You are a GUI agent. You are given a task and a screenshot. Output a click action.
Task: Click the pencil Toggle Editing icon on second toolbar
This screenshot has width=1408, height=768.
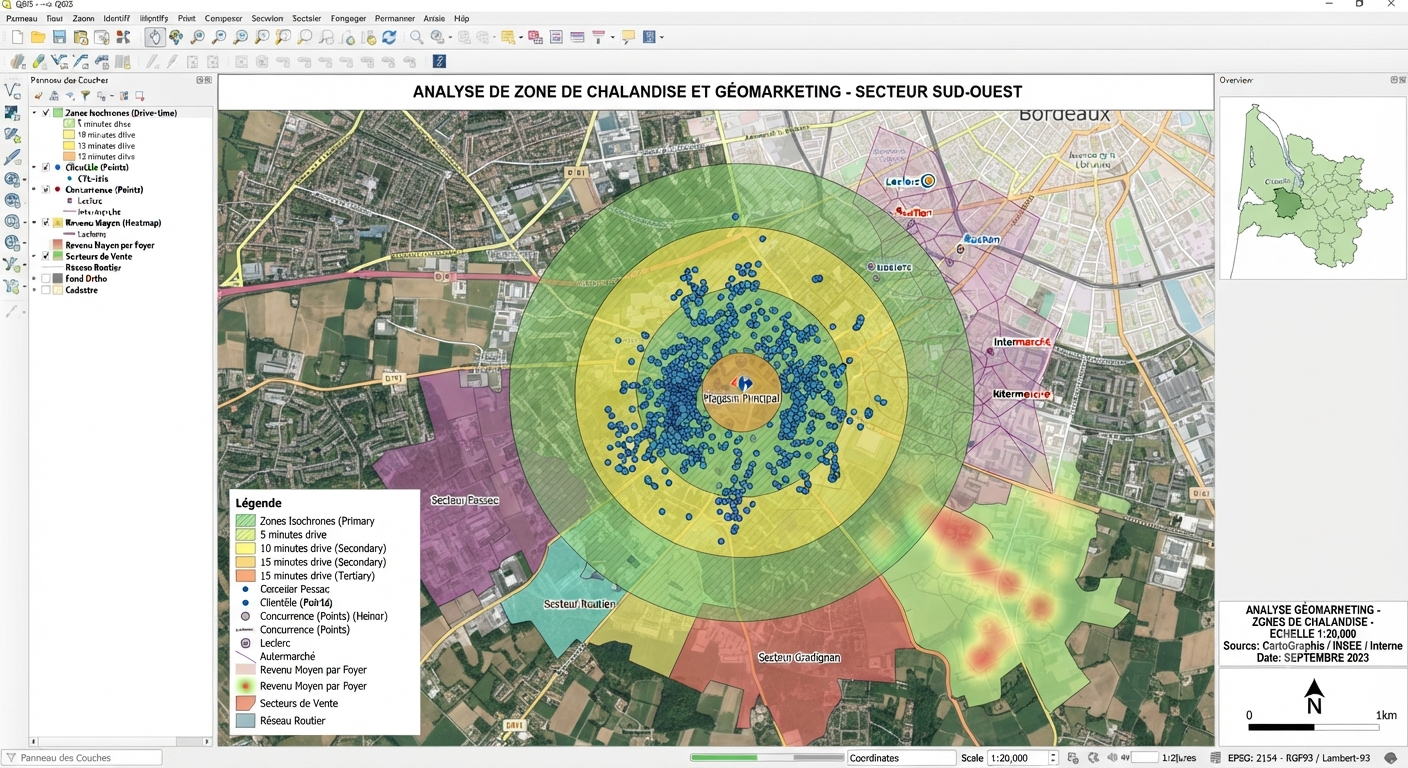152,61
